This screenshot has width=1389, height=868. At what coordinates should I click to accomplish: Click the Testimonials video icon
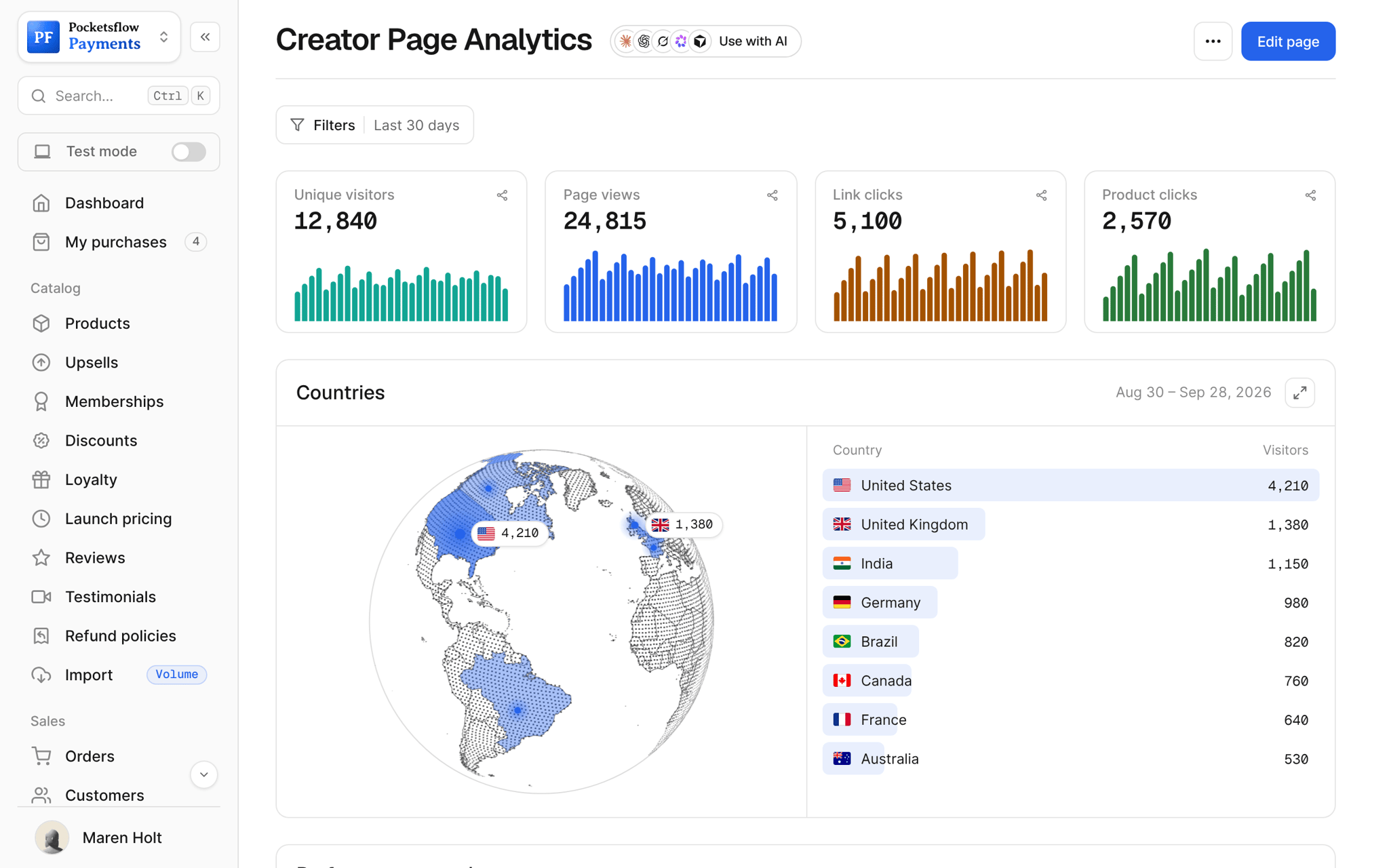(41, 597)
